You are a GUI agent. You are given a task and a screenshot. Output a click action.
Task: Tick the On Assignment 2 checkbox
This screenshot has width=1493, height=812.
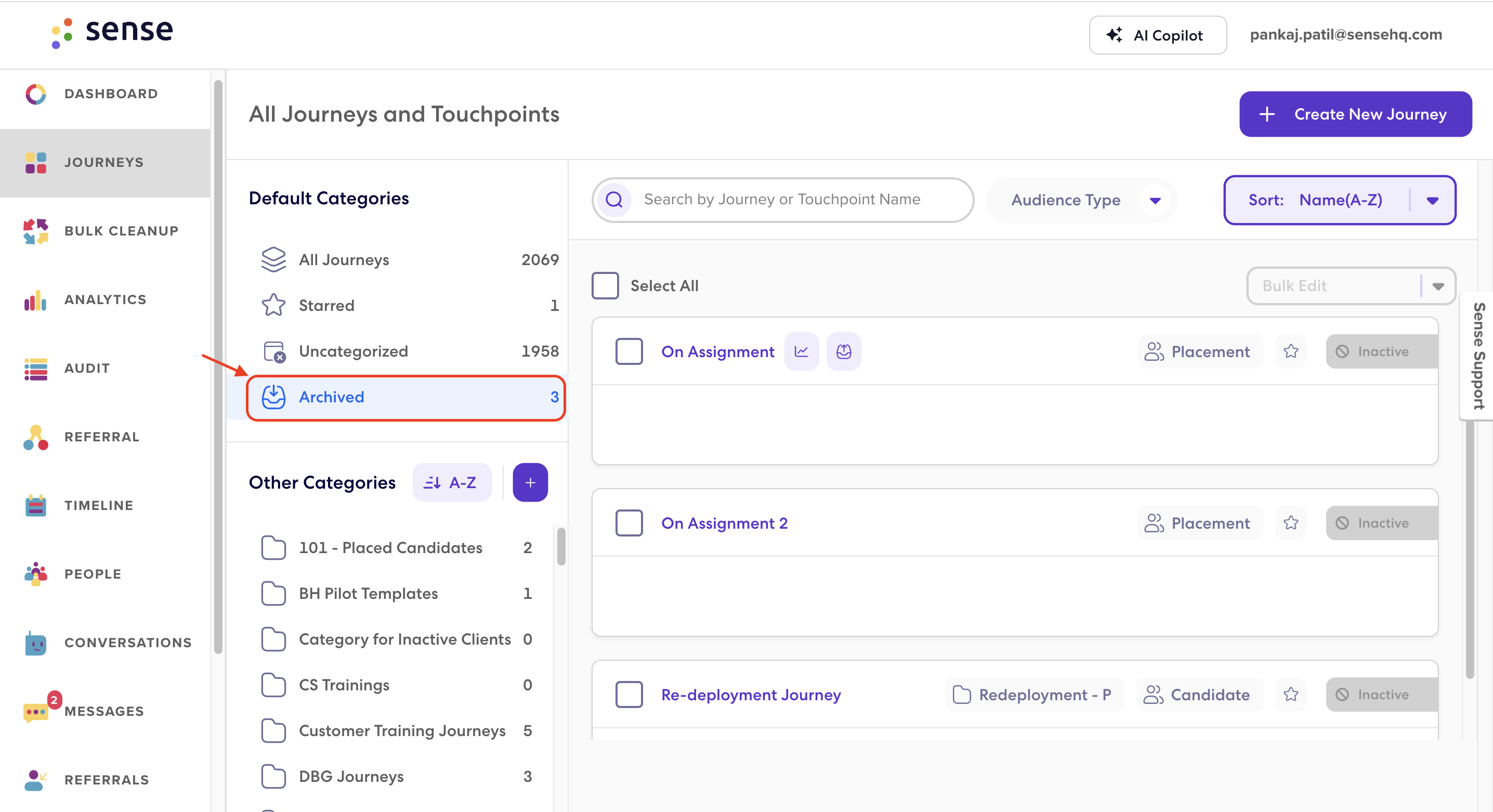(629, 523)
